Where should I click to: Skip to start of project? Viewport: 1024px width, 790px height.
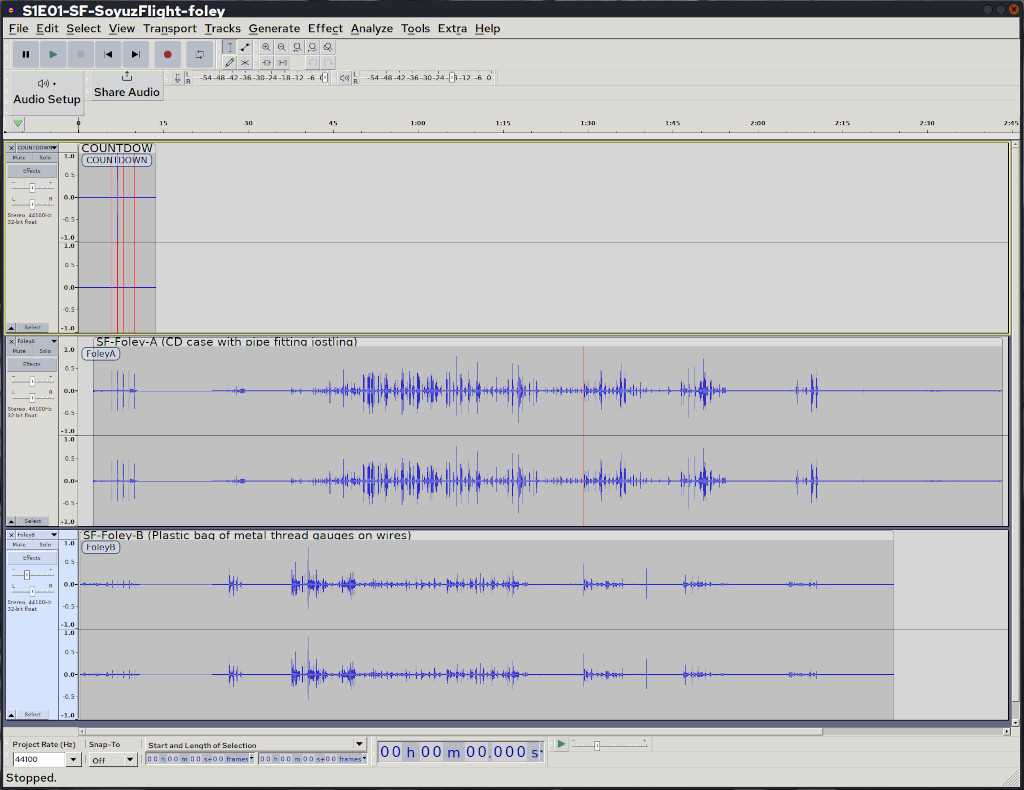click(108, 54)
